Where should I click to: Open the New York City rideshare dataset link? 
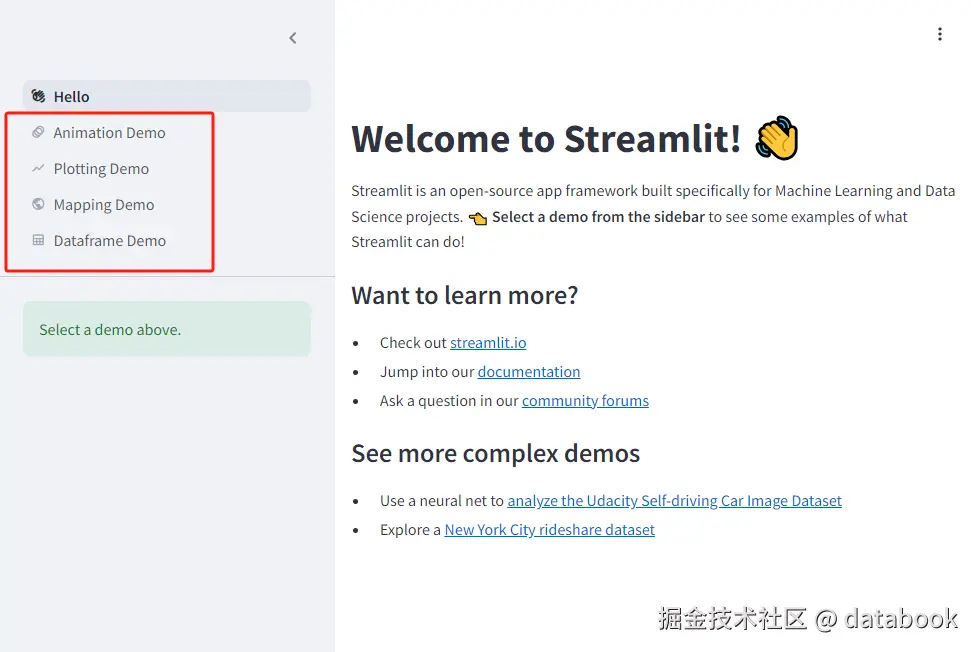549,529
